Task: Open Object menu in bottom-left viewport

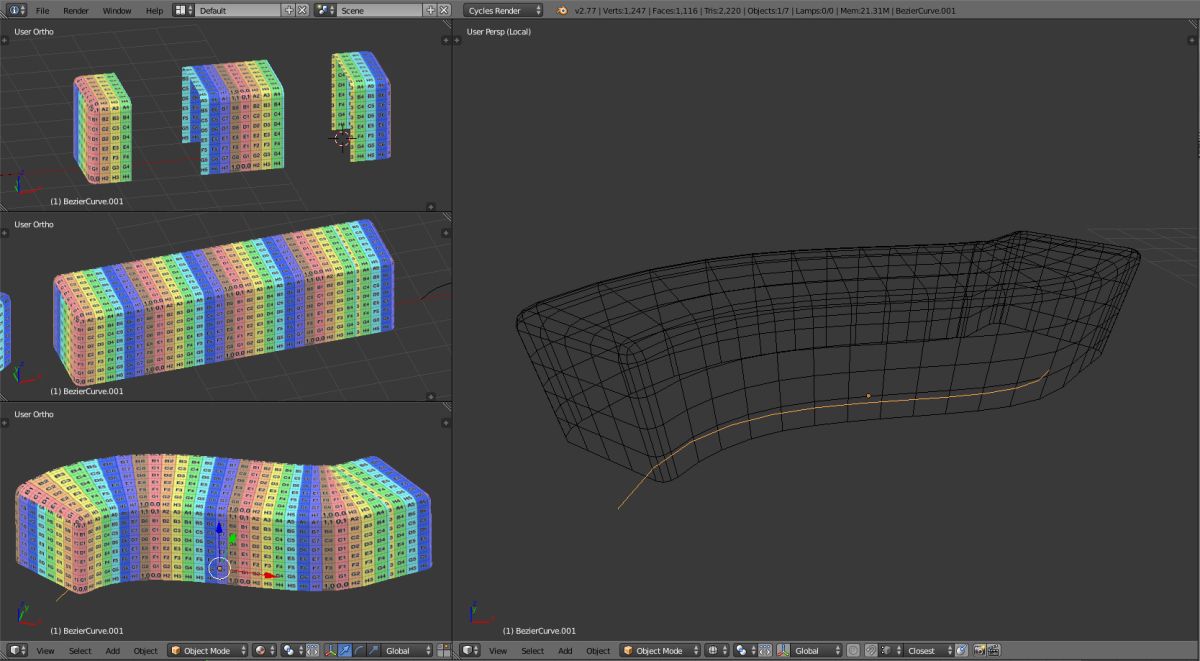Action: click(x=146, y=651)
